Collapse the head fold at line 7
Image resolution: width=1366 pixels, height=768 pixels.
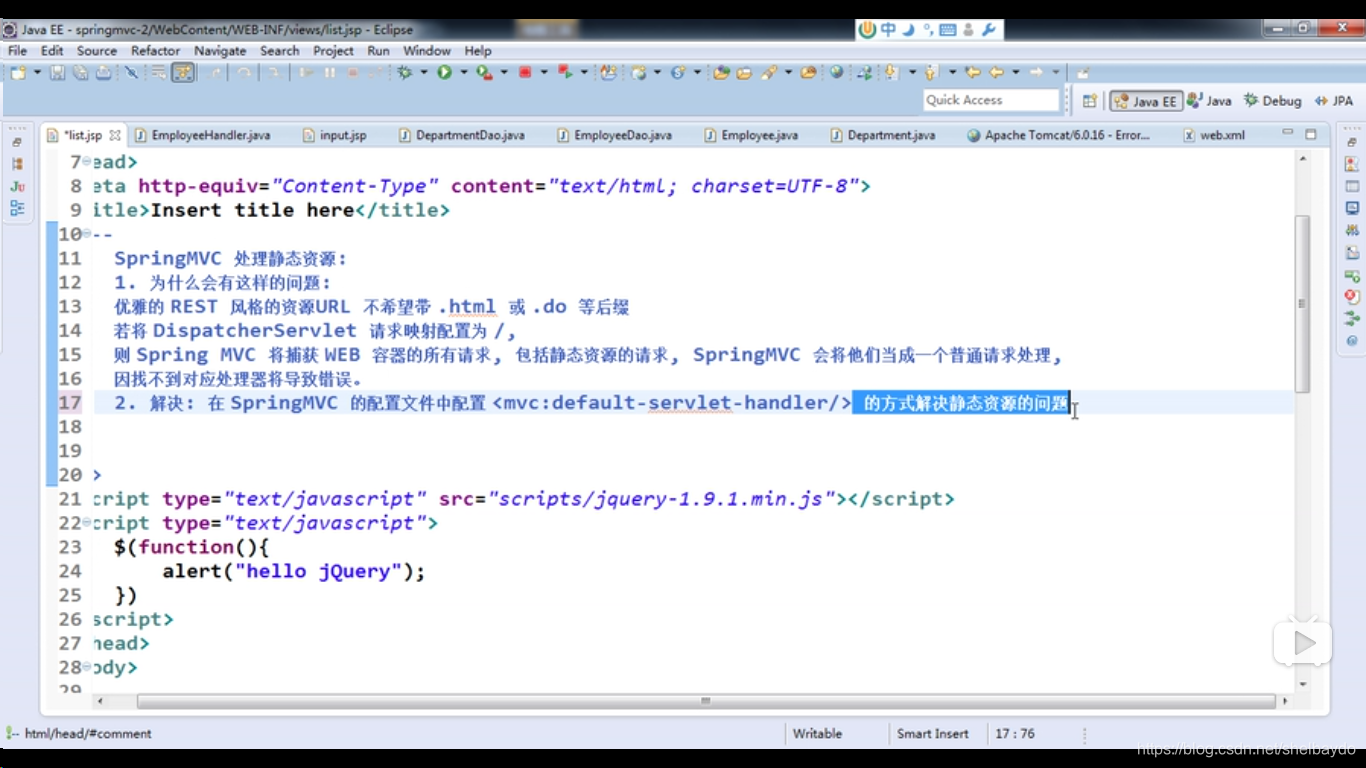pos(88,162)
